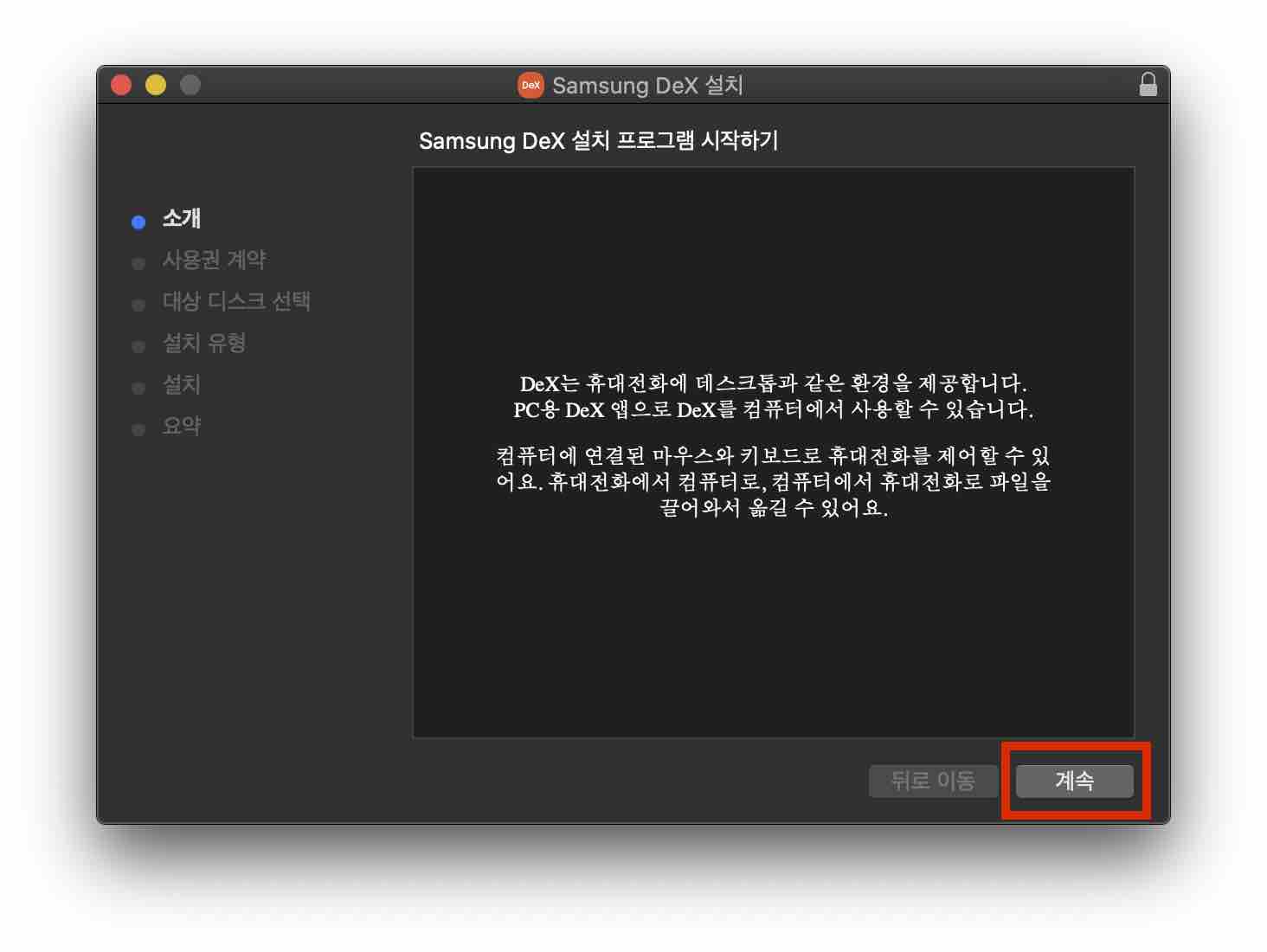Select the 요약 step in the sidebar

(x=182, y=426)
